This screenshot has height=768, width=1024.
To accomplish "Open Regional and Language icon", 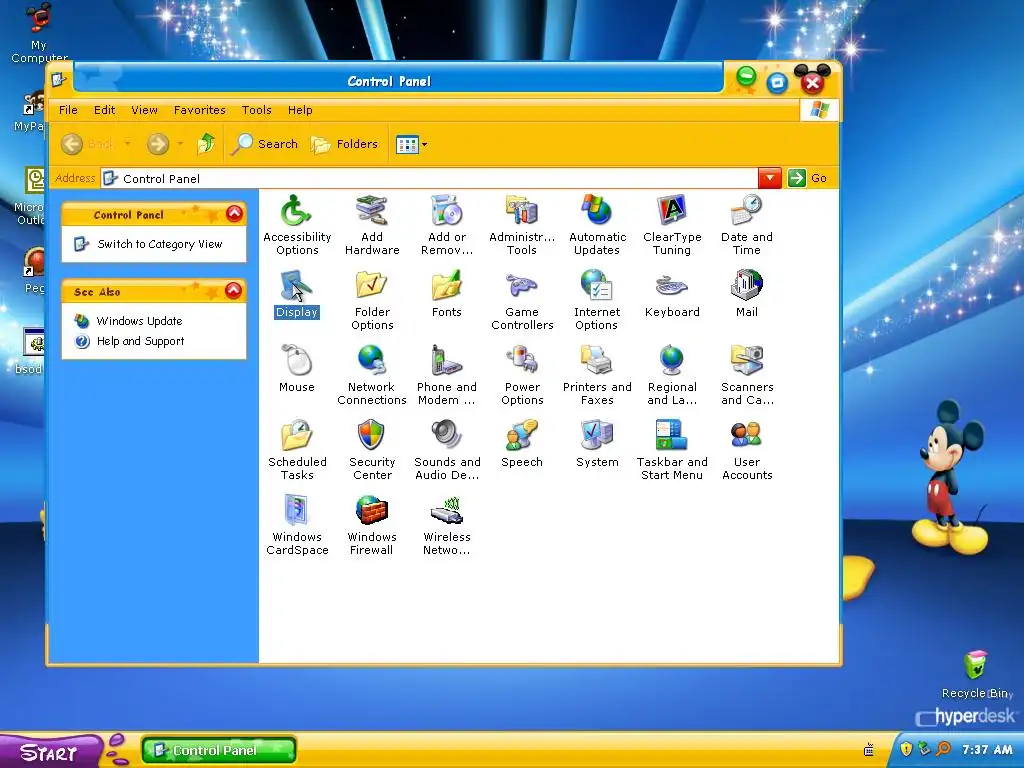I will click(x=672, y=376).
